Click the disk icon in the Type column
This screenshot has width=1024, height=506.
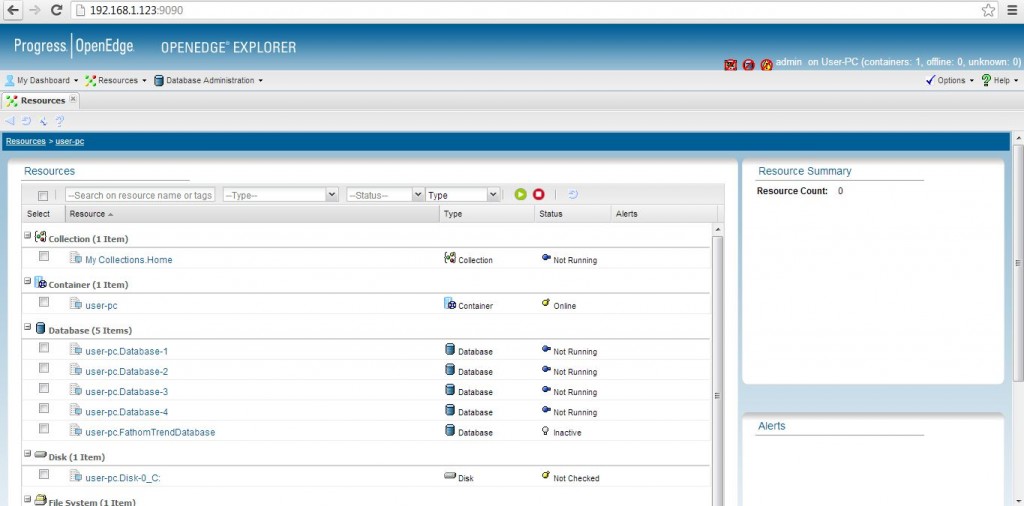[x=449, y=476]
